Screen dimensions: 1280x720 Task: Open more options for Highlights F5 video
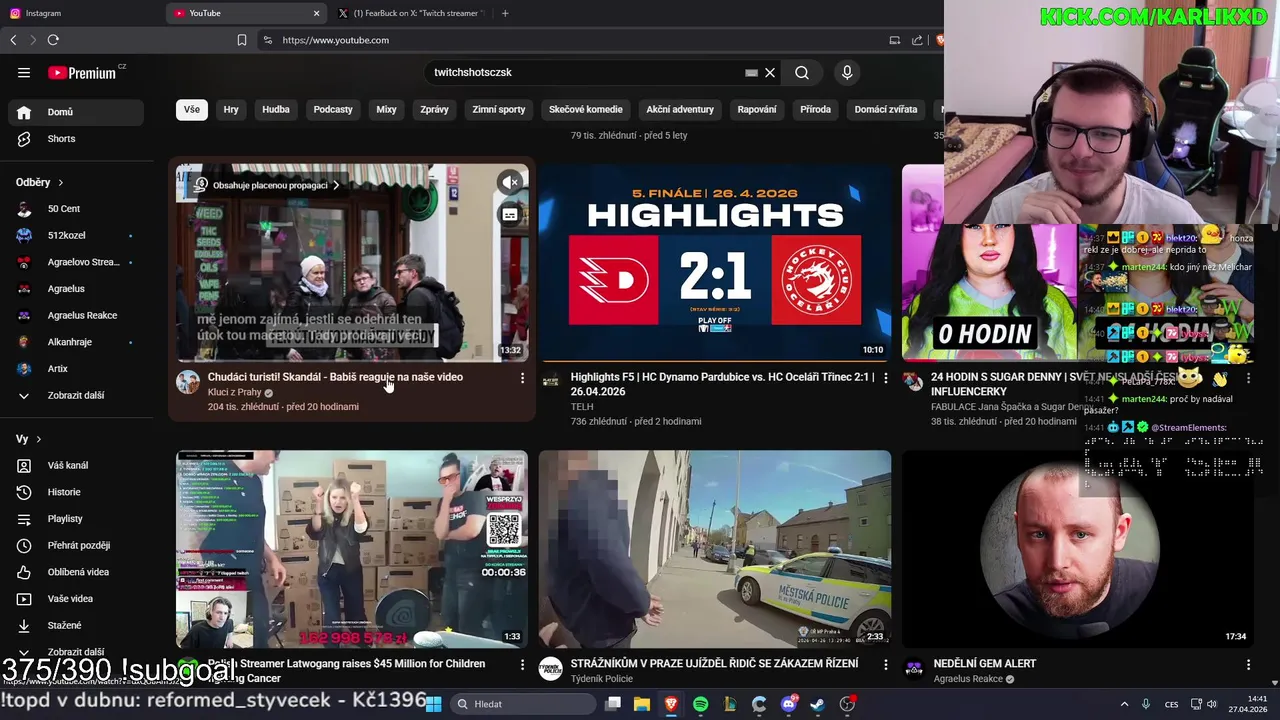(x=885, y=378)
